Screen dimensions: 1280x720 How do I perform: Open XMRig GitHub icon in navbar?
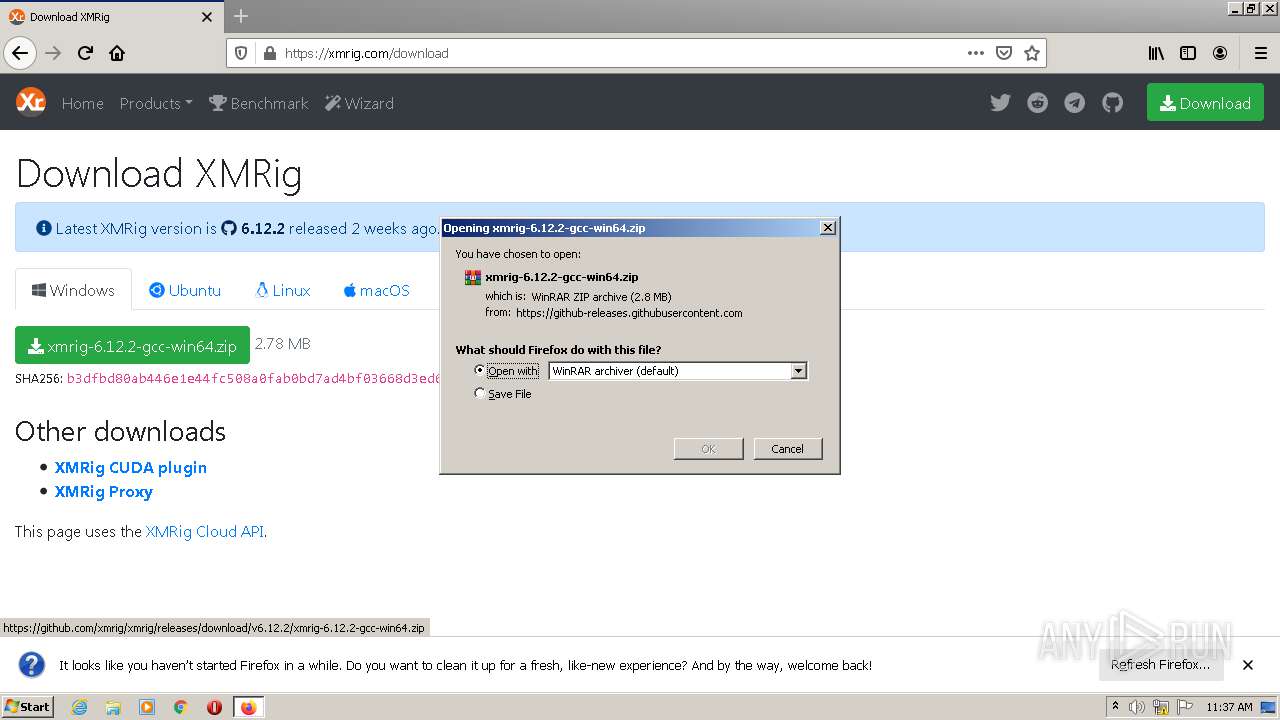click(1112, 103)
